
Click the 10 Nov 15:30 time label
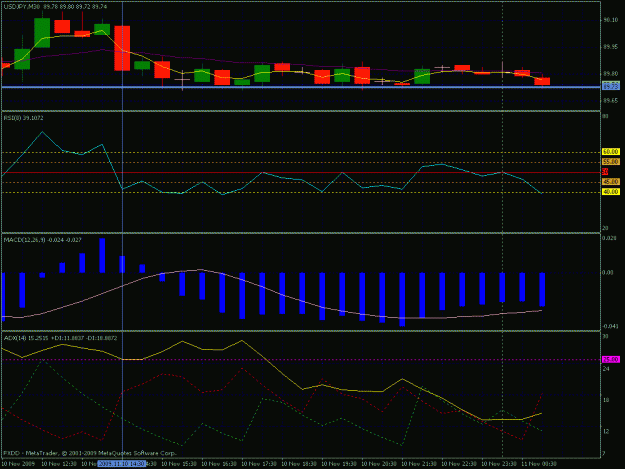(x=179, y=464)
